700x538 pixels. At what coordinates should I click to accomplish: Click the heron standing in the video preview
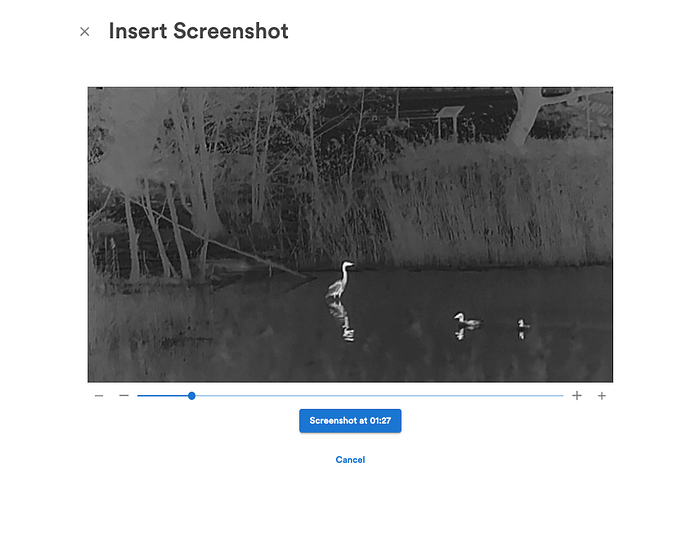pyautogui.click(x=340, y=280)
